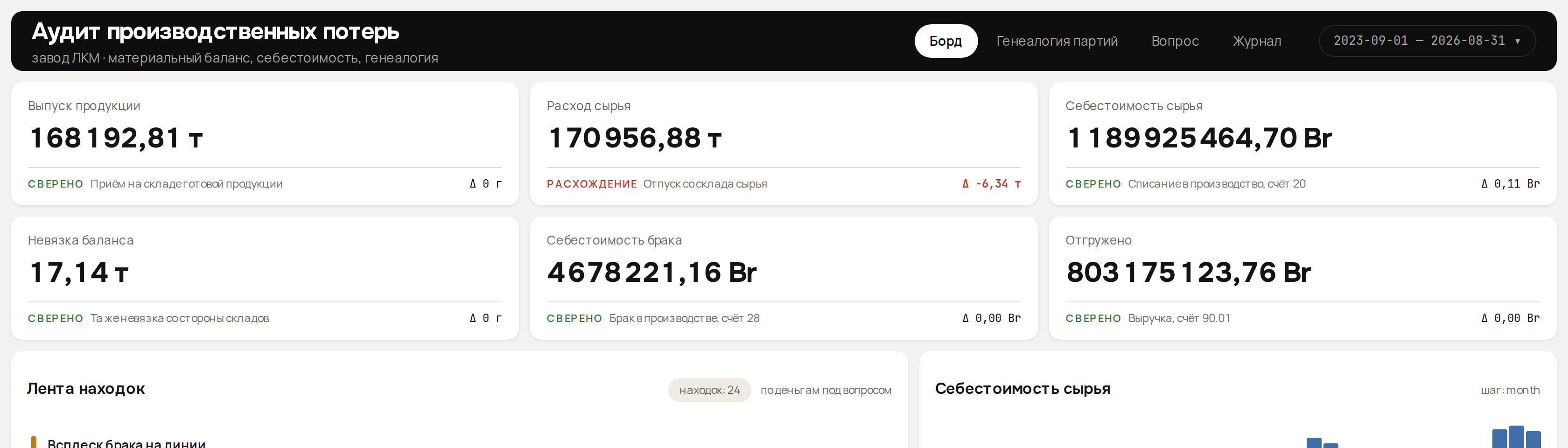Viewport: 1568px width, 448px height.
Task: Expand the date range dropdown
Action: coord(1427,41)
